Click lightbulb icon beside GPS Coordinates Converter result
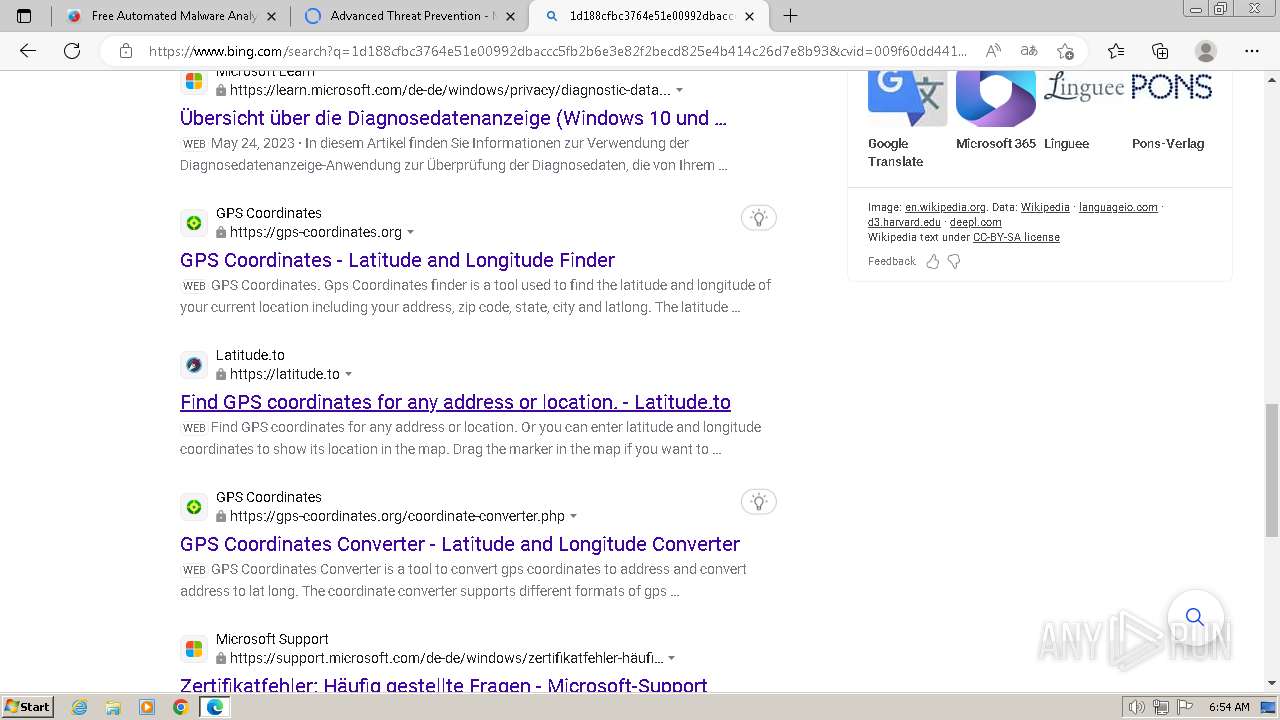The width and height of the screenshot is (1280, 720). tap(759, 502)
